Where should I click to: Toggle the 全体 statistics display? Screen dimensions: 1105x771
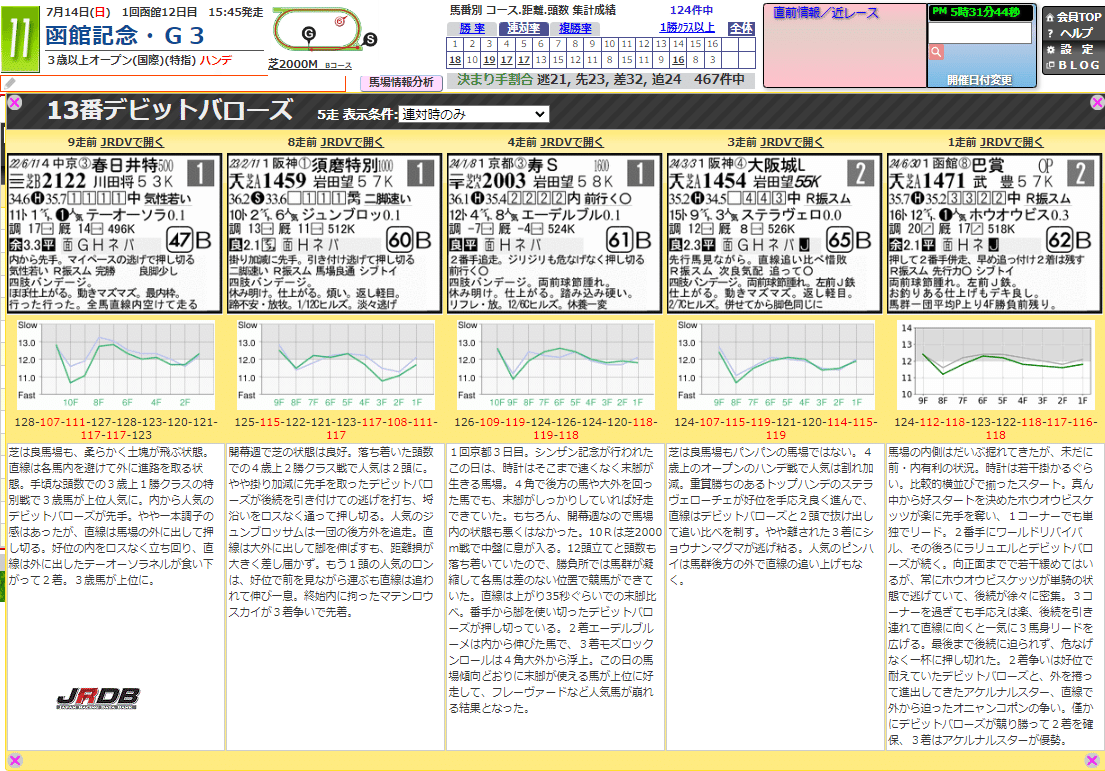point(740,28)
